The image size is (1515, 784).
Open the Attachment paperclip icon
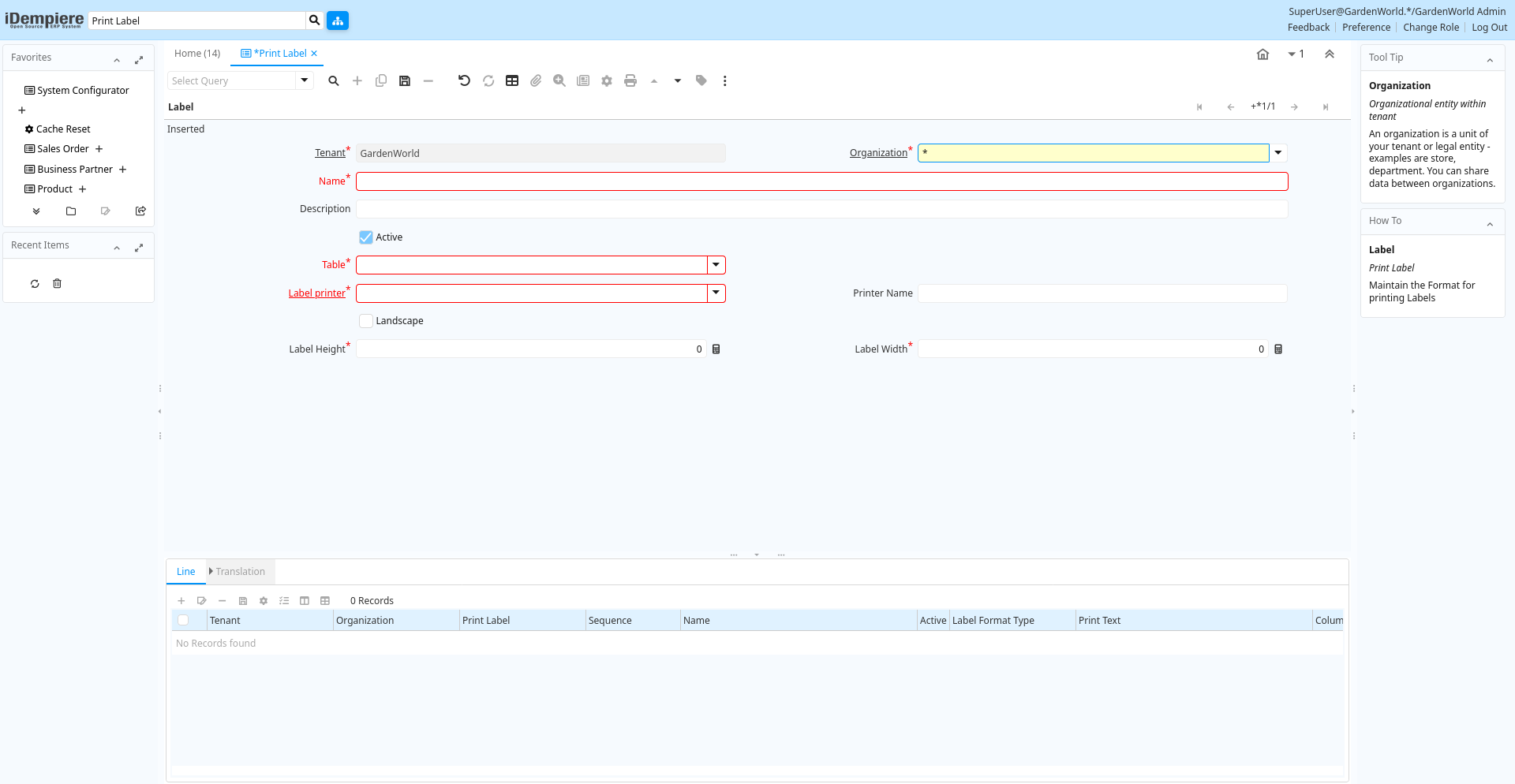(536, 80)
